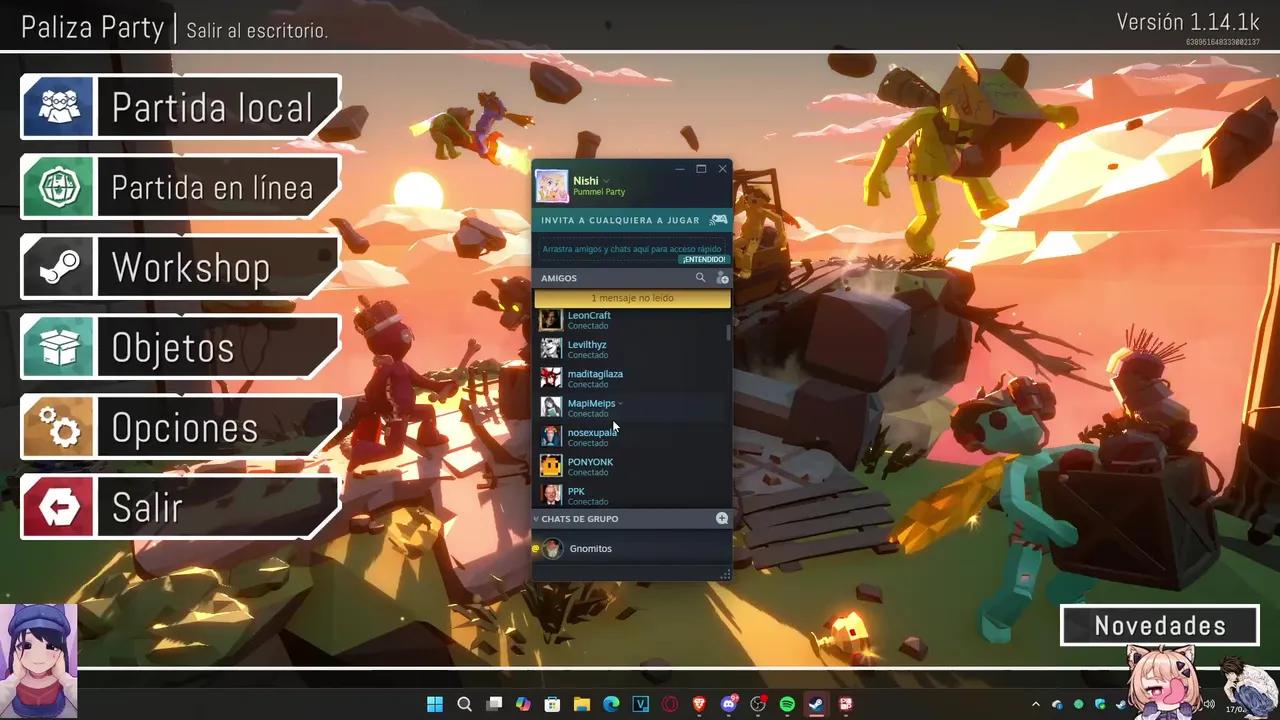The image size is (1280, 720).
Task: Select Partida en línea from the main menu
Action: (180, 187)
